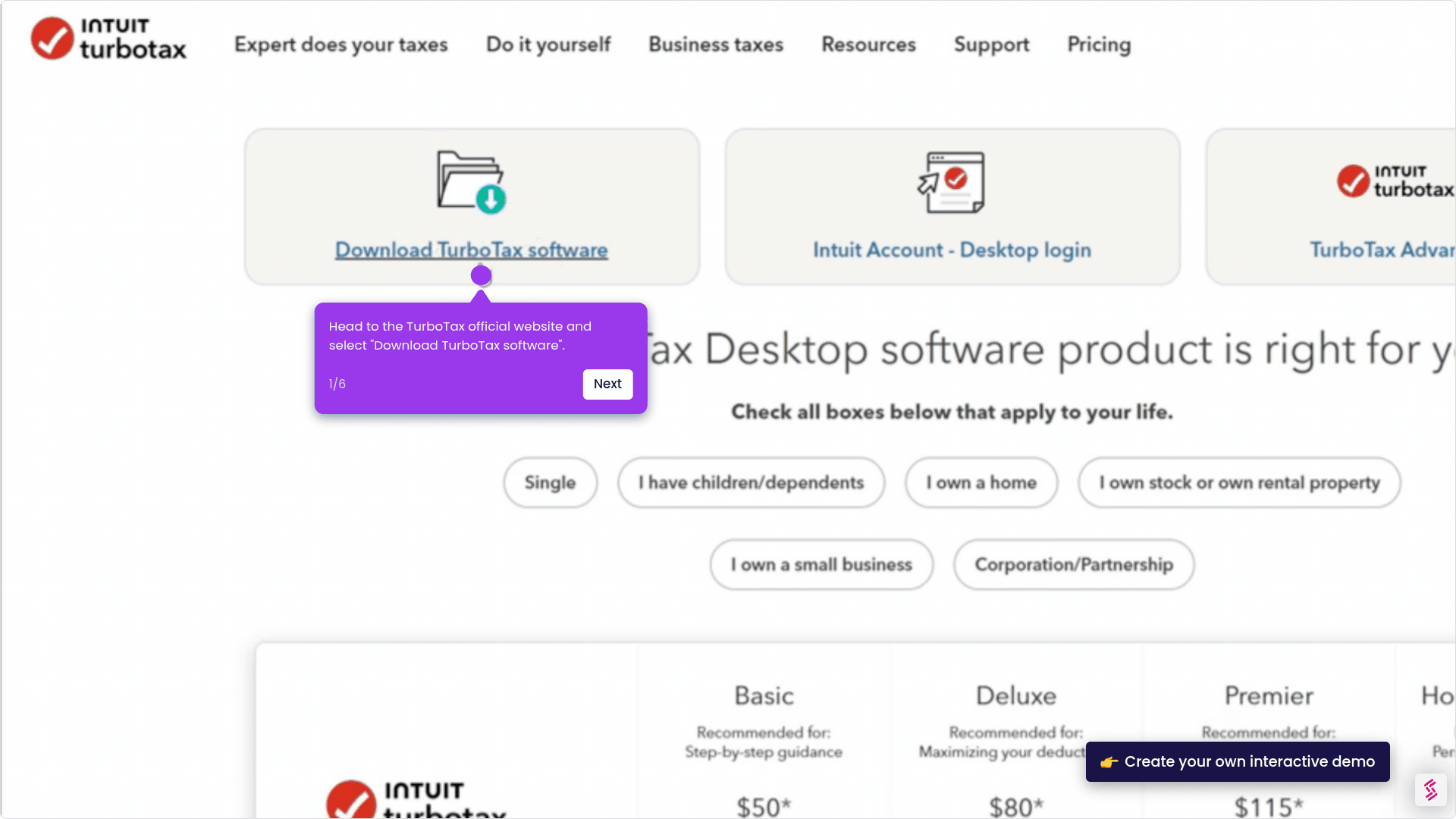Click the folder download icon above Download TurboTax software

pyautogui.click(x=472, y=180)
